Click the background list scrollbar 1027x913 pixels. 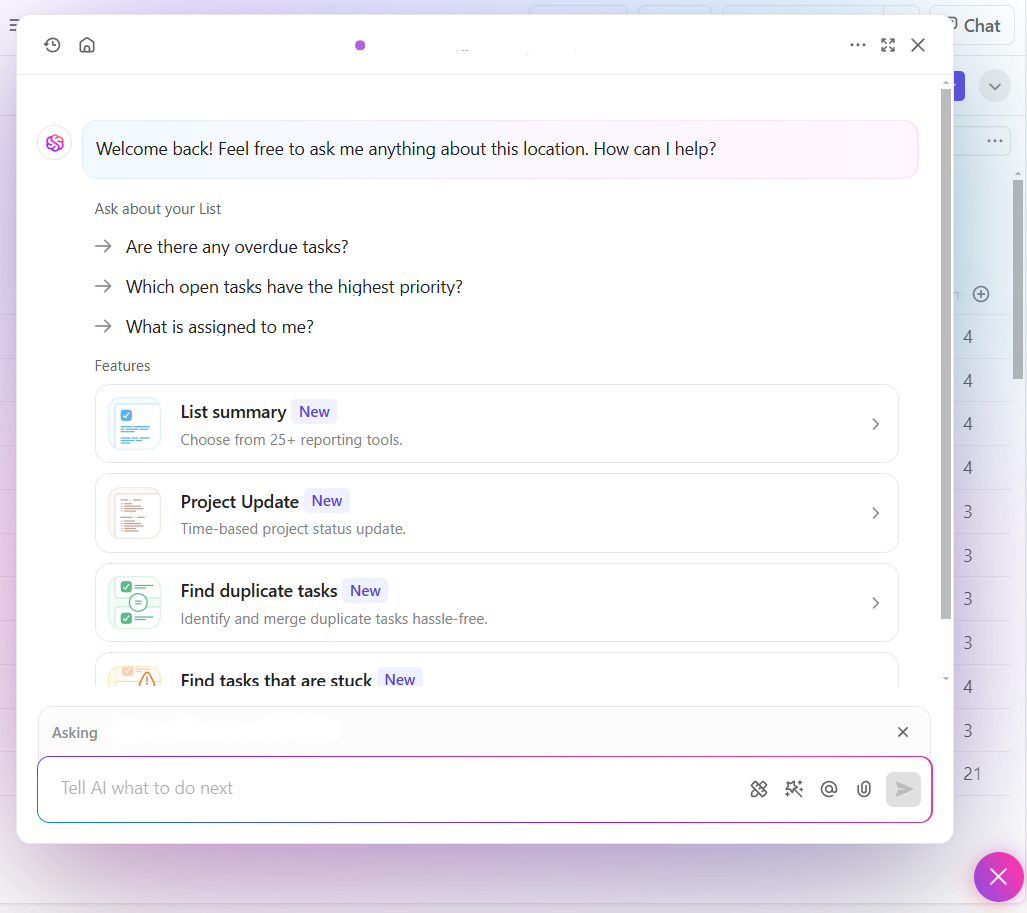(1017, 280)
